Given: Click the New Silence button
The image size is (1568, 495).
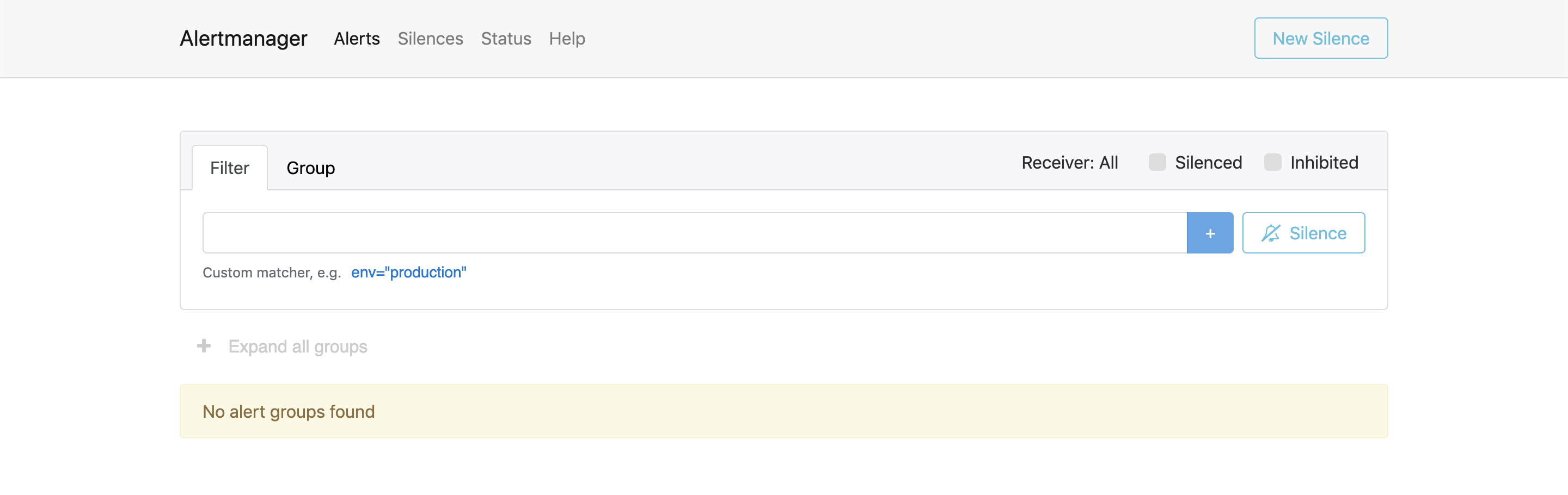Looking at the screenshot, I should coord(1320,38).
